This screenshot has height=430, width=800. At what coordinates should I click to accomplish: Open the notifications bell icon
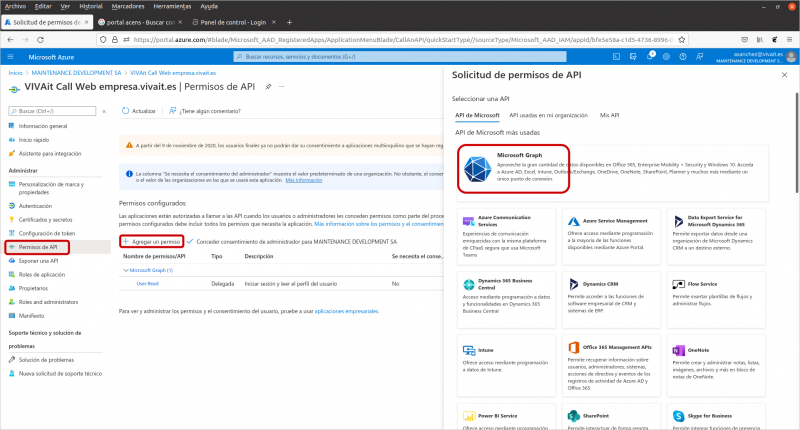650,57
